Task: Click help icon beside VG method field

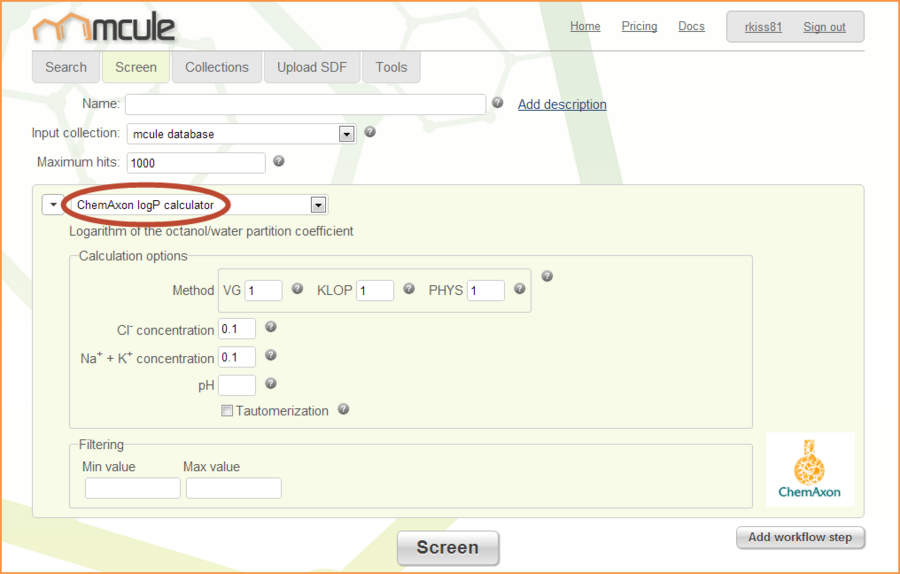Action: [297, 289]
